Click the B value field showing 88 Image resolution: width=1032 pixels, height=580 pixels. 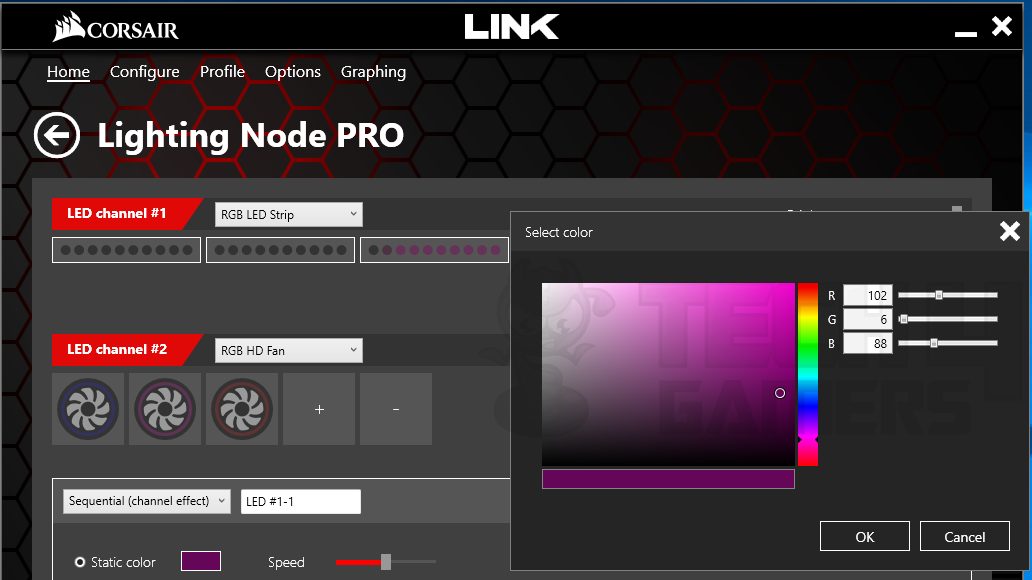(867, 343)
